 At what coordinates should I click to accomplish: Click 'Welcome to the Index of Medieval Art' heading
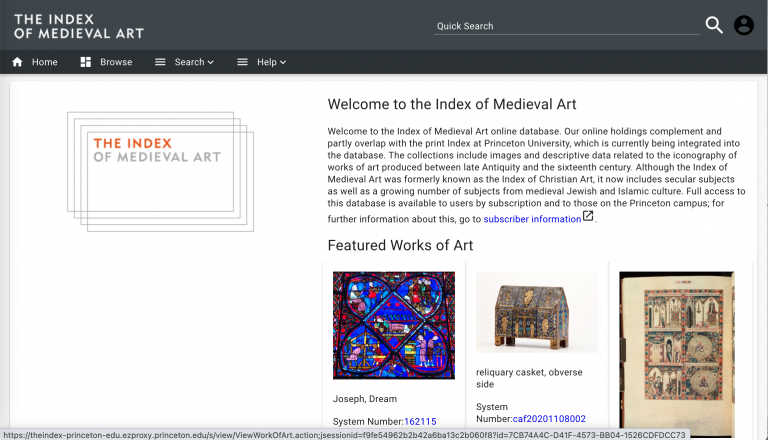click(x=452, y=104)
